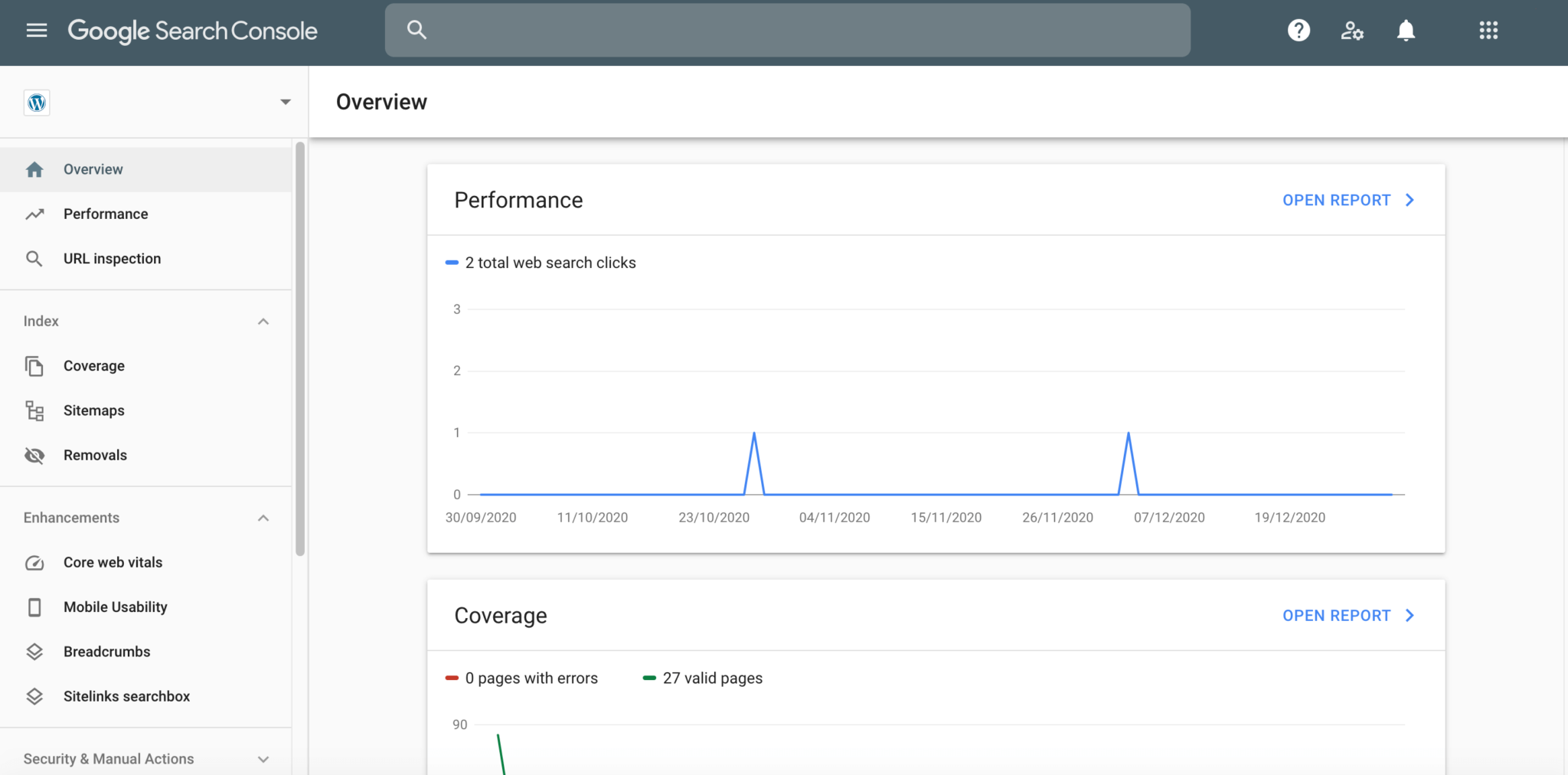Open the Google apps grid
The height and width of the screenshot is (775, 1568).
[1488, 31]
